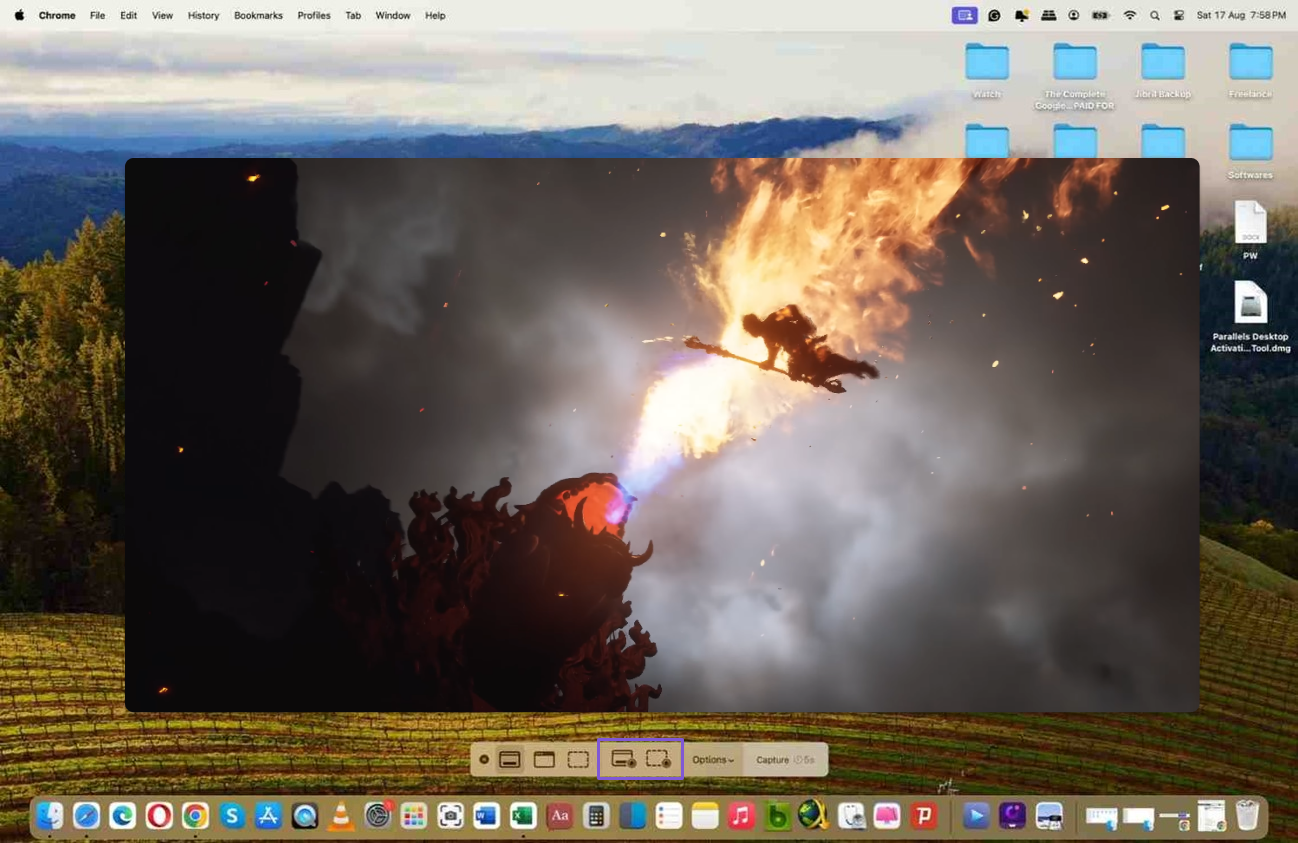Click the date and time in menu bar
This screenshot has width=1298, height=843.
(1241, 15)
